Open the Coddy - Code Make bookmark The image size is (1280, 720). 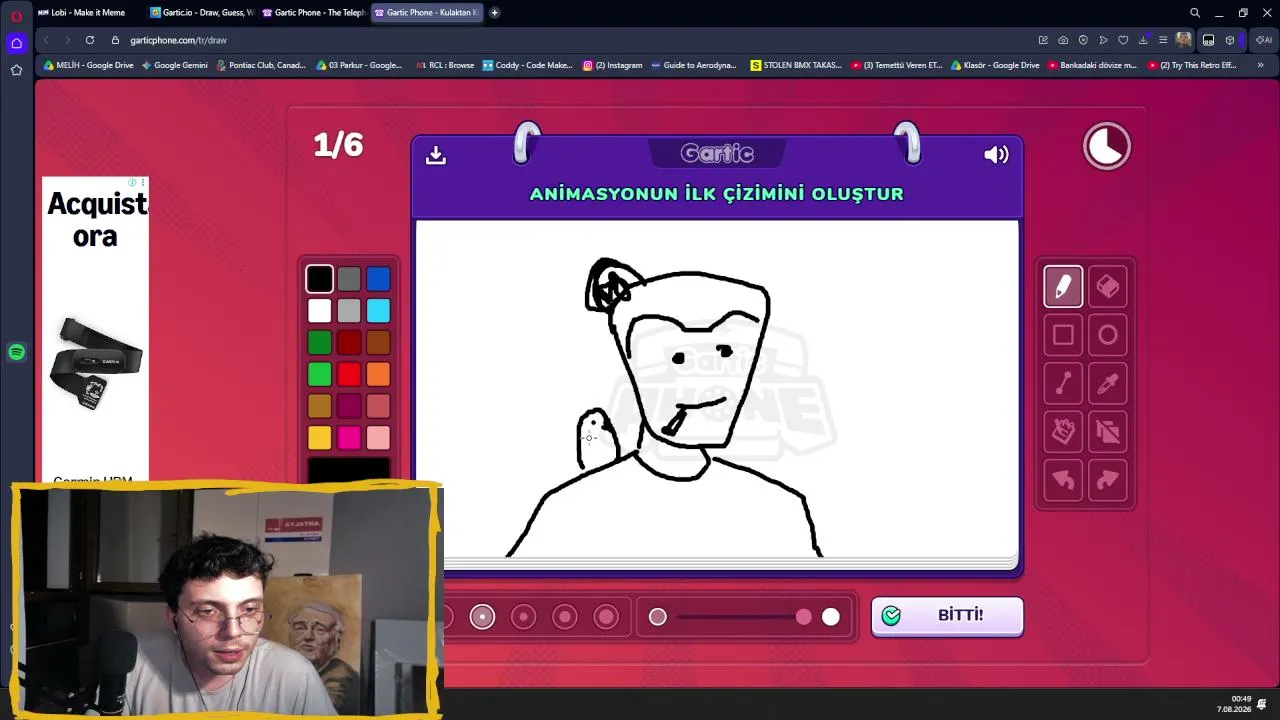(x=527, y=65)
